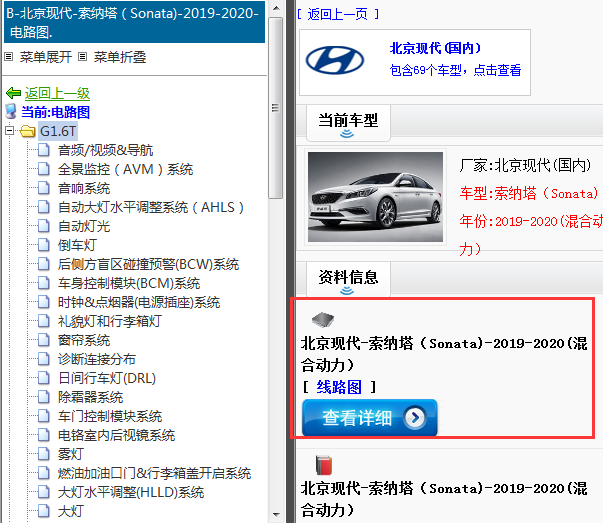This screenshot has height=523, width=603.
Task: Click the gray chip circuit icon
Action: pos(323,319)
